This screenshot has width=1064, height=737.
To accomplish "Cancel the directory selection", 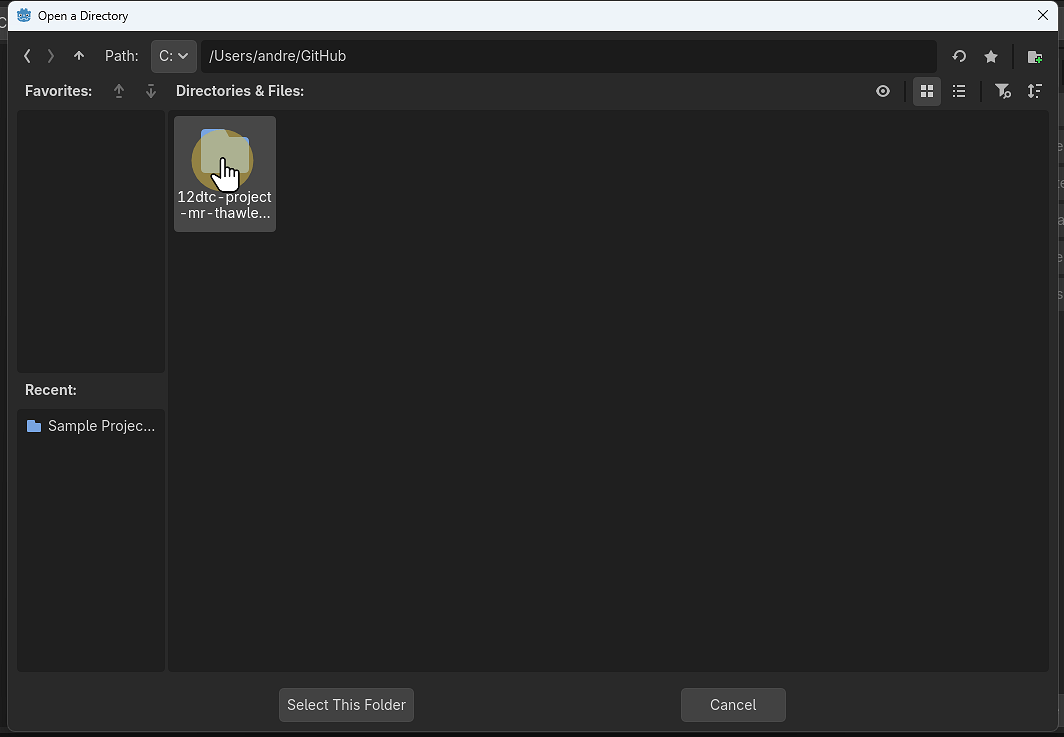I will (733, 705).
